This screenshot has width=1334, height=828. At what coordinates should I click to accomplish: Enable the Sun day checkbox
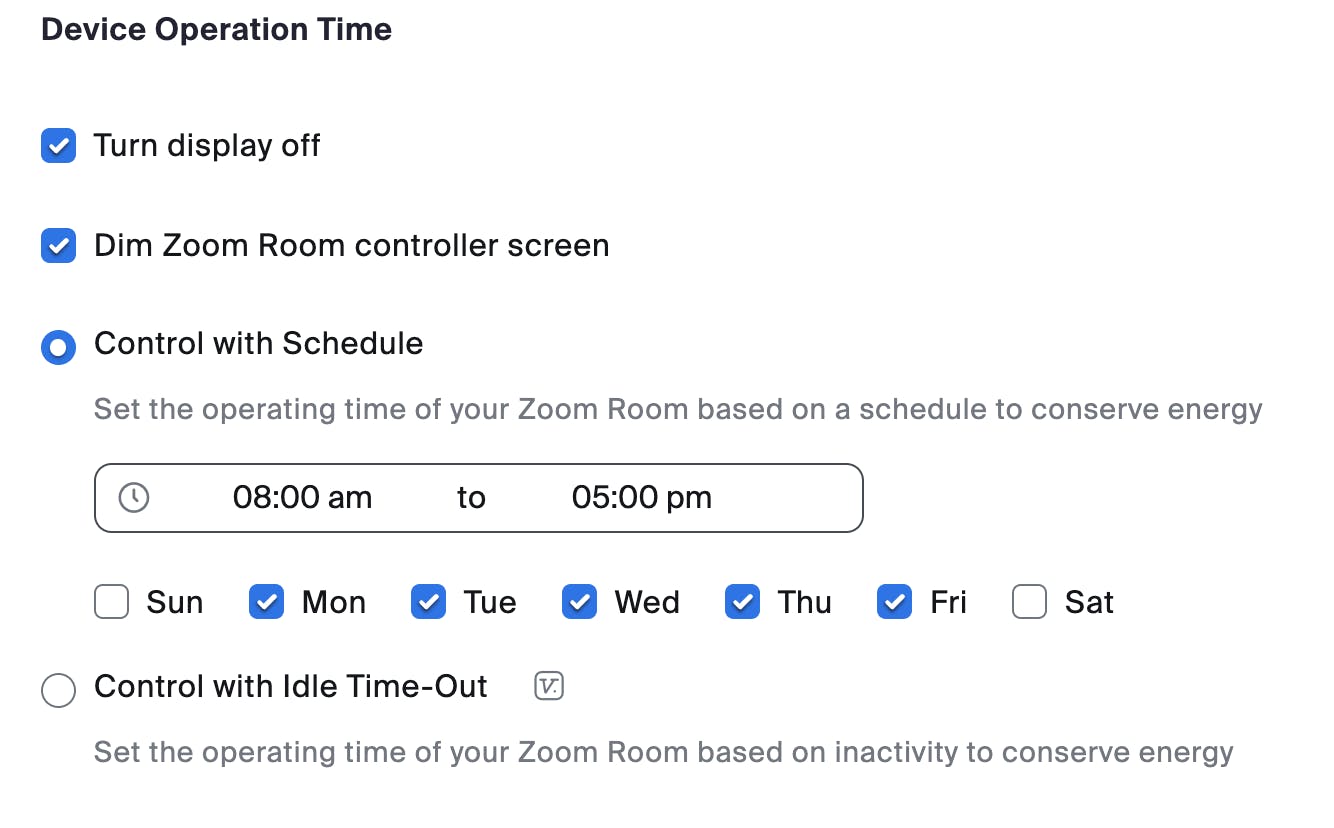coord(112,603)
